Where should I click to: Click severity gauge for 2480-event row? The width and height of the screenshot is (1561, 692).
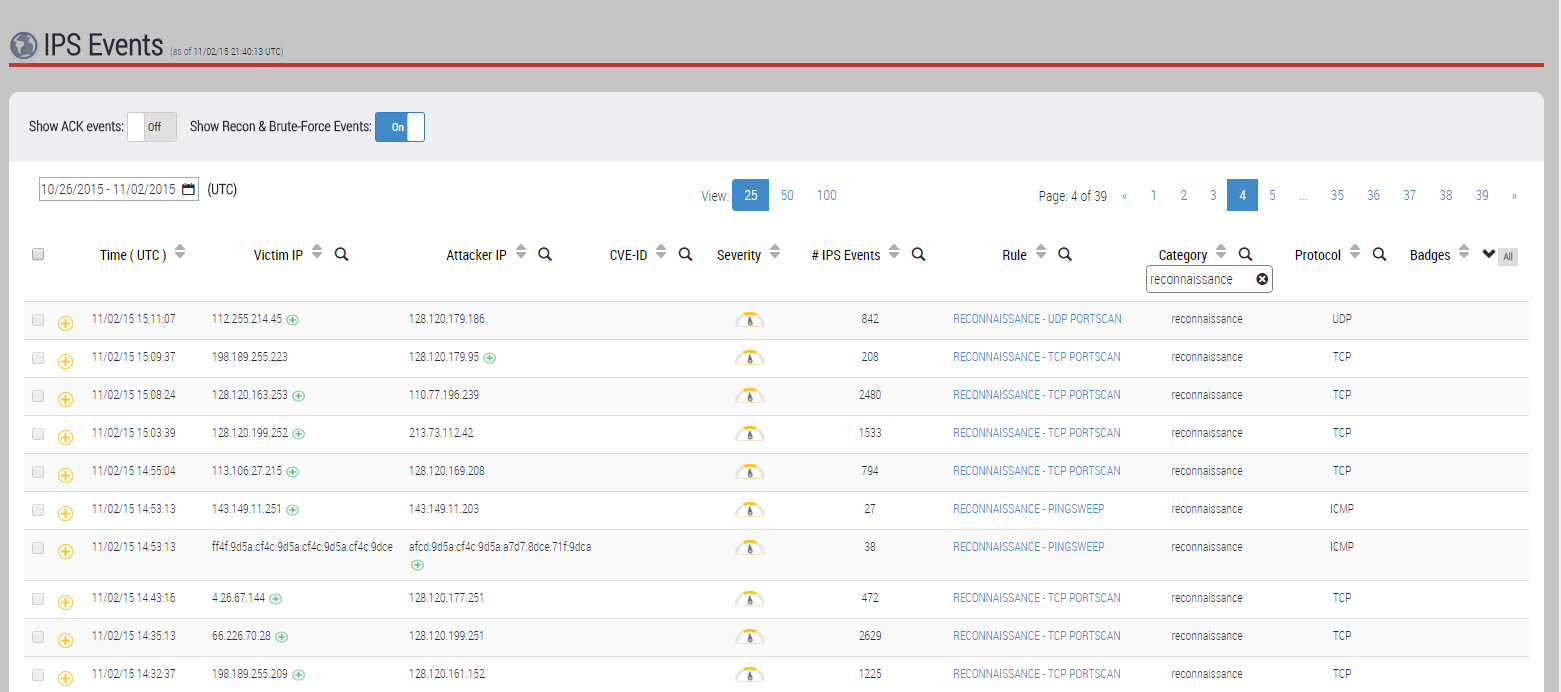(749, 396)
